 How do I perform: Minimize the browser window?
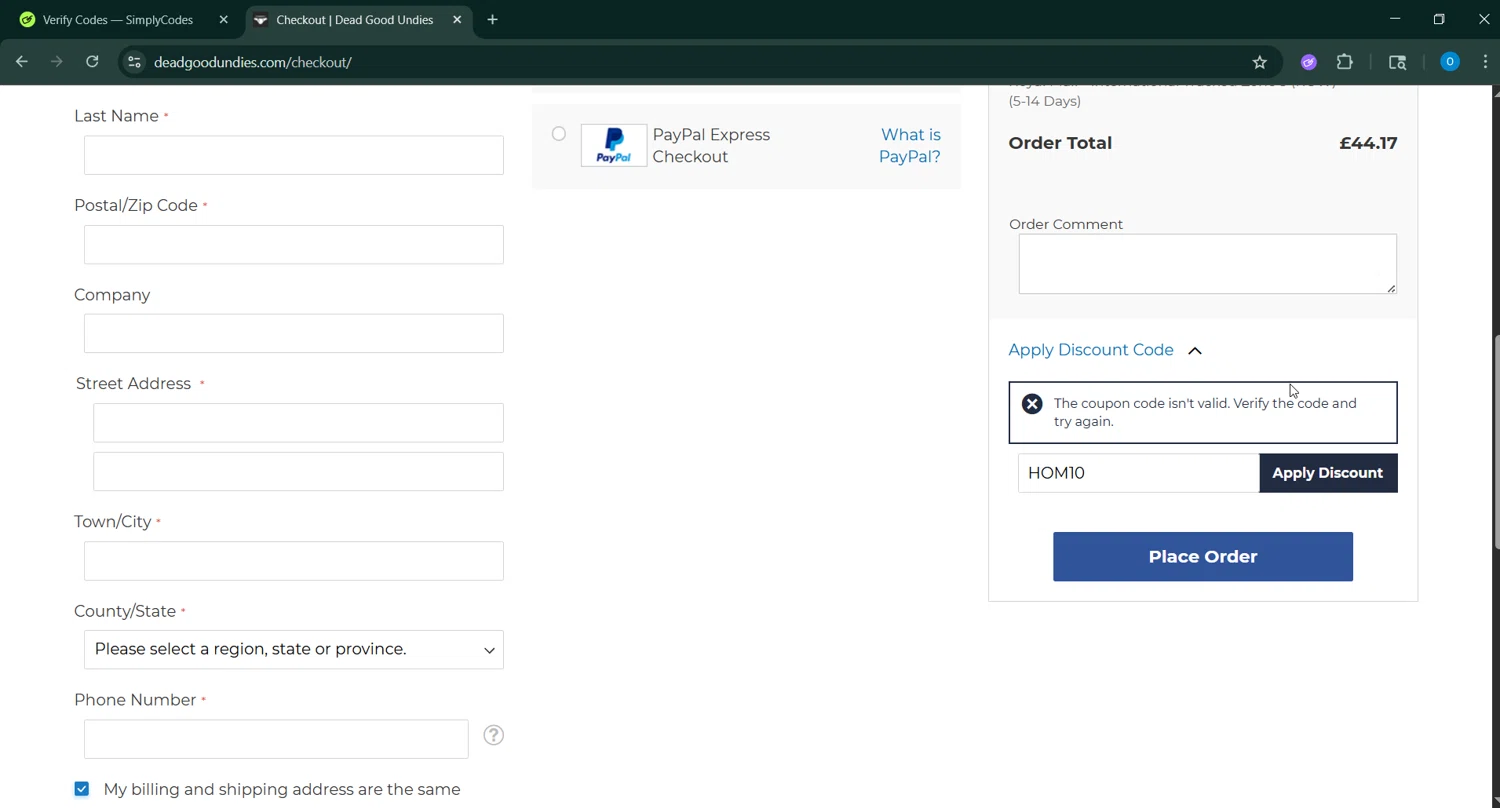(x=1395, y=19)
